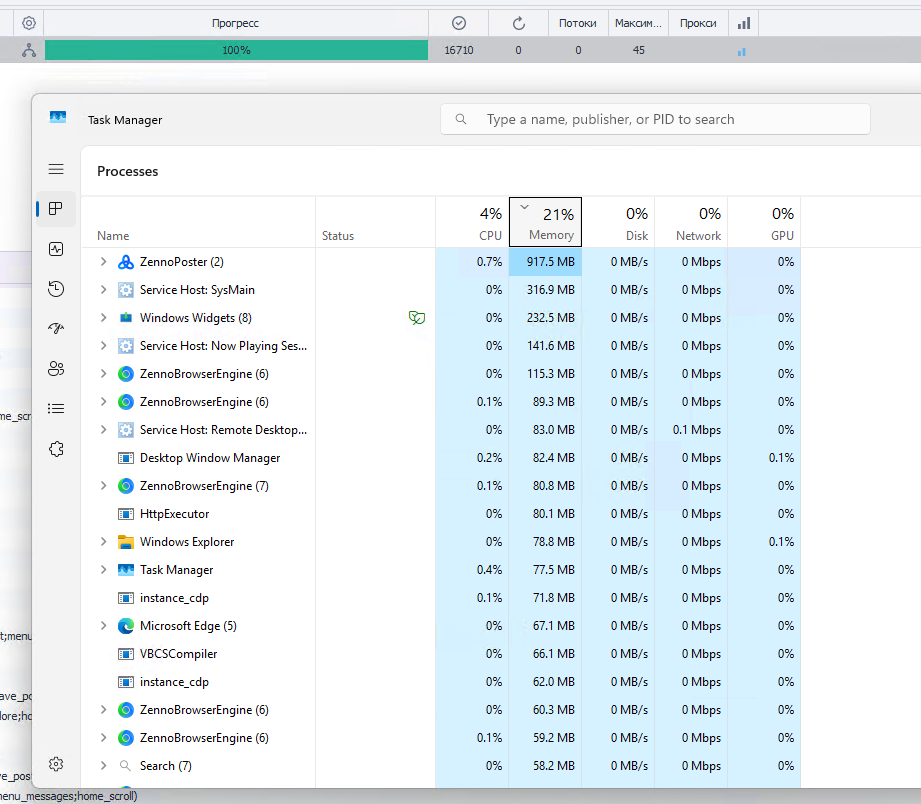Click the Task Manager search field
Viewport: 921px width, 804px height.
[x=655, y=119]
